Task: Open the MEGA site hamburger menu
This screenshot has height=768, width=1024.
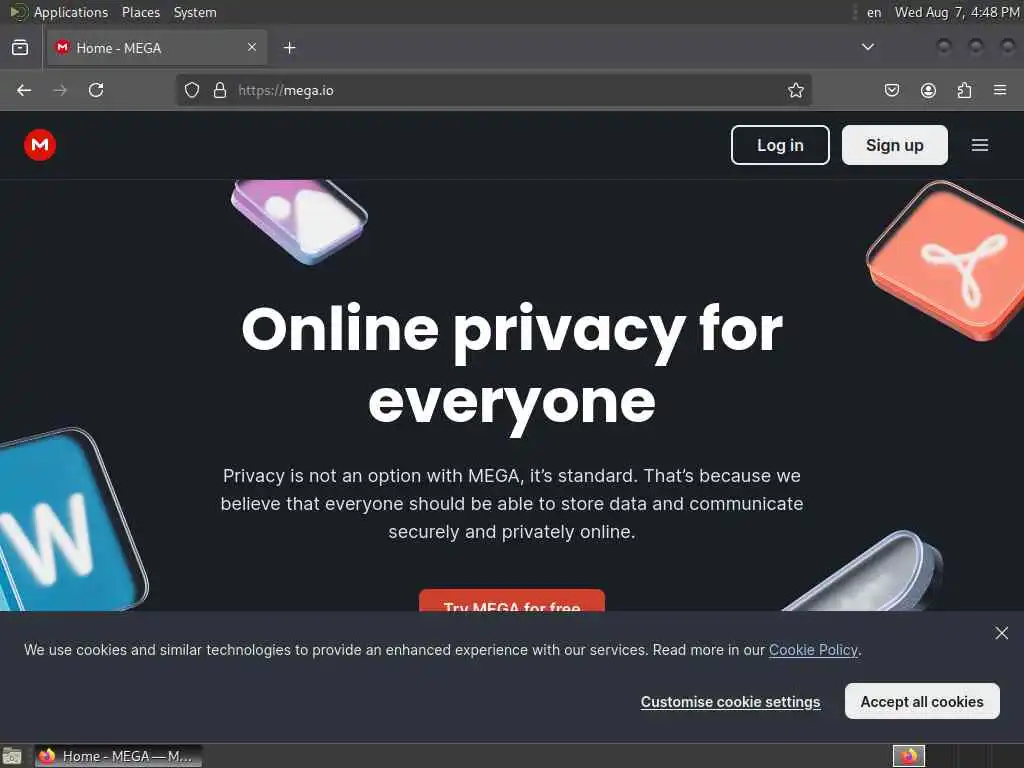Action: coord(980,145)
